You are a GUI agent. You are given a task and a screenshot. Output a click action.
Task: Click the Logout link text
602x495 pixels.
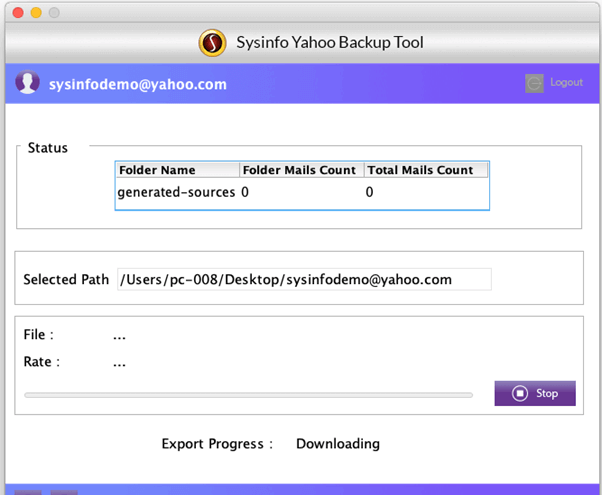(x=566, y=83)
